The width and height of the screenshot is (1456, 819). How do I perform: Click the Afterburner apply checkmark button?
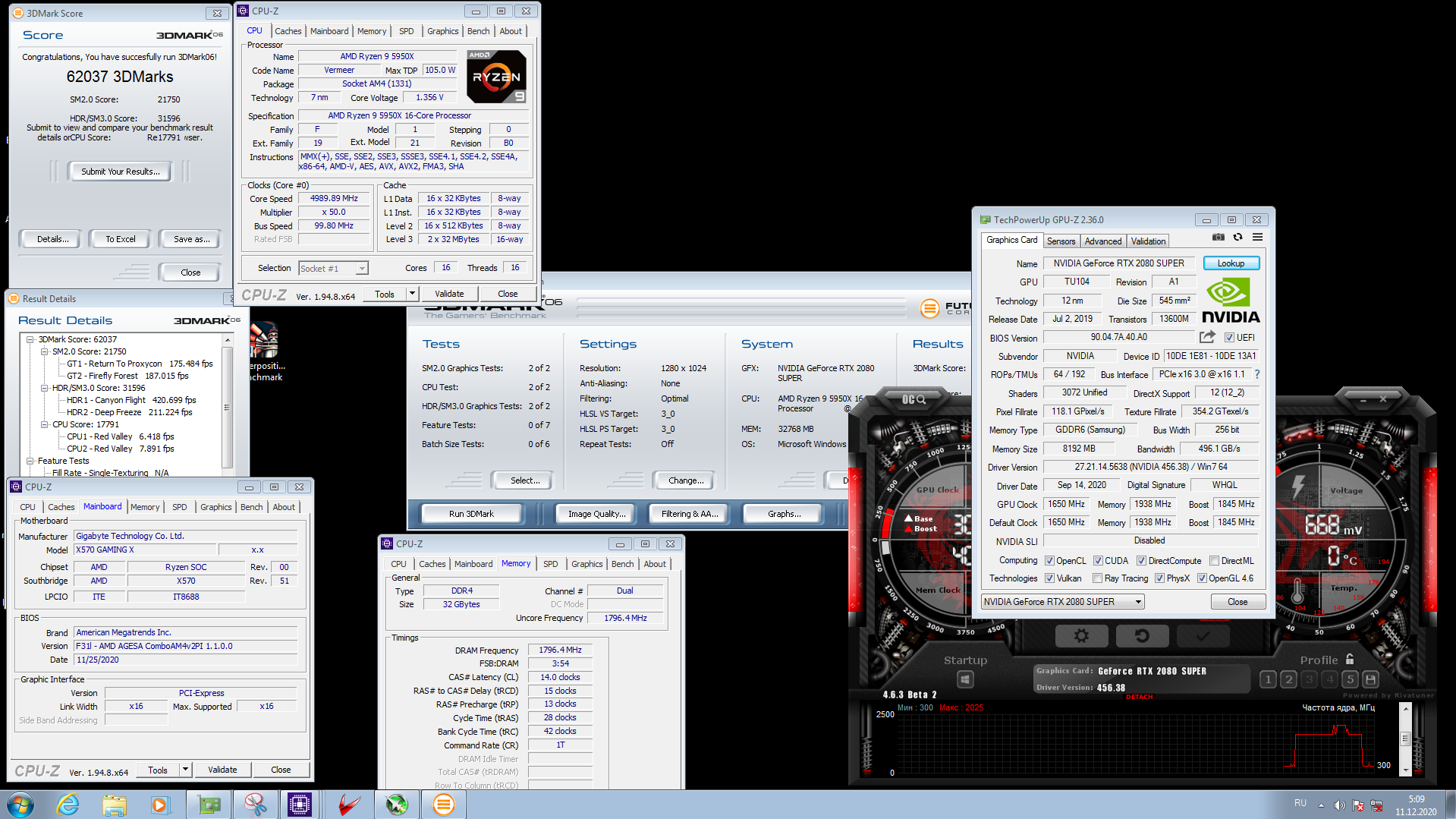pos(1203,636)
